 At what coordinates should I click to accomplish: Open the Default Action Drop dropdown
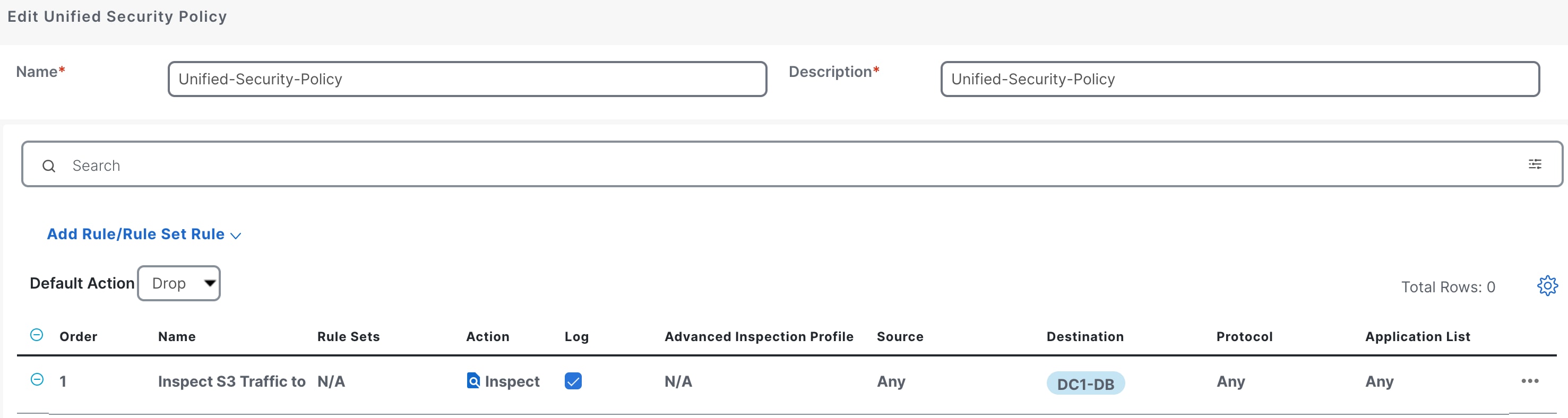[179, 284]
